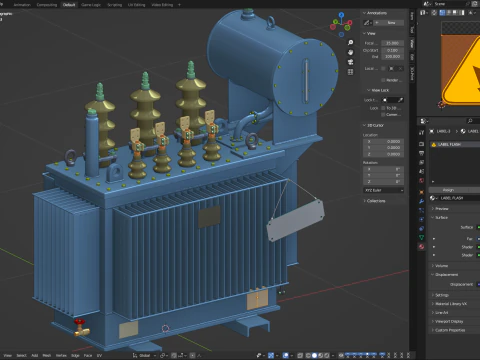The image size is (480, 360).
Task: Expand the Volume panel
Action: pos(440,266)
